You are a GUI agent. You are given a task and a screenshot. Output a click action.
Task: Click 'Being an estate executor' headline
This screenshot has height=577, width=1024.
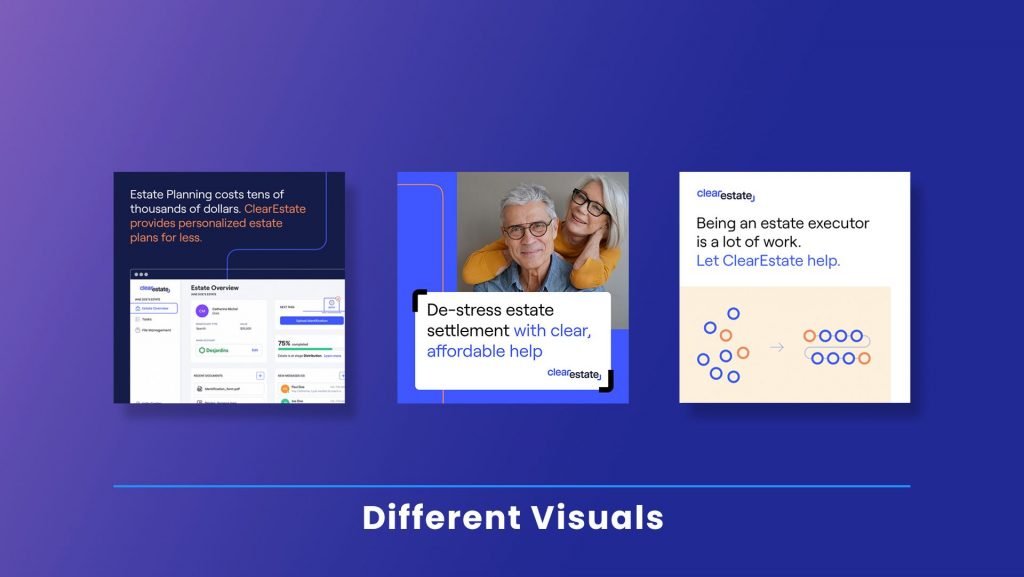tap(782, 223)
